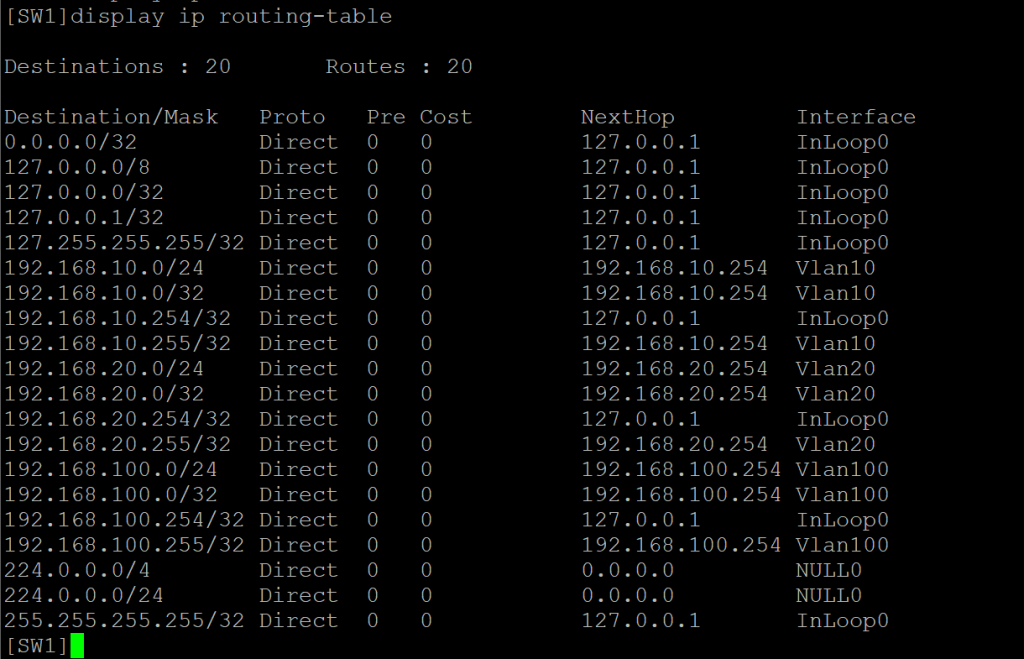Click the NextHop column header
The image size is (1024, 659).
coord(627,117)
